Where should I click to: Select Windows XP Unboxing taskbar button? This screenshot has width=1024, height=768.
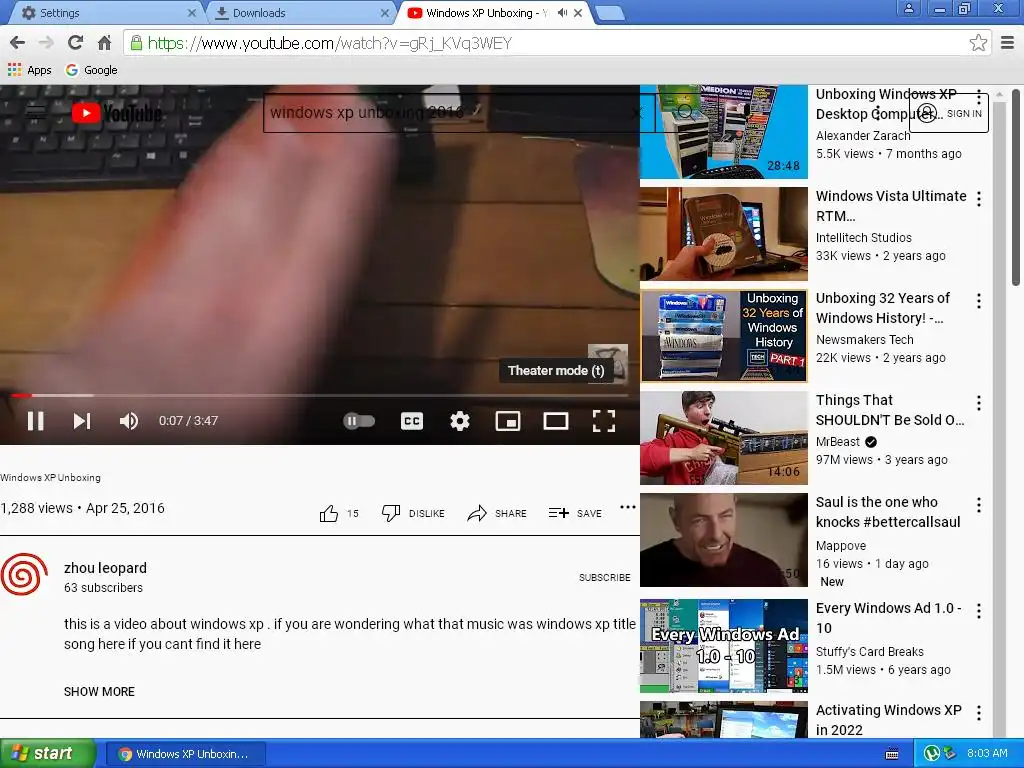185,754
